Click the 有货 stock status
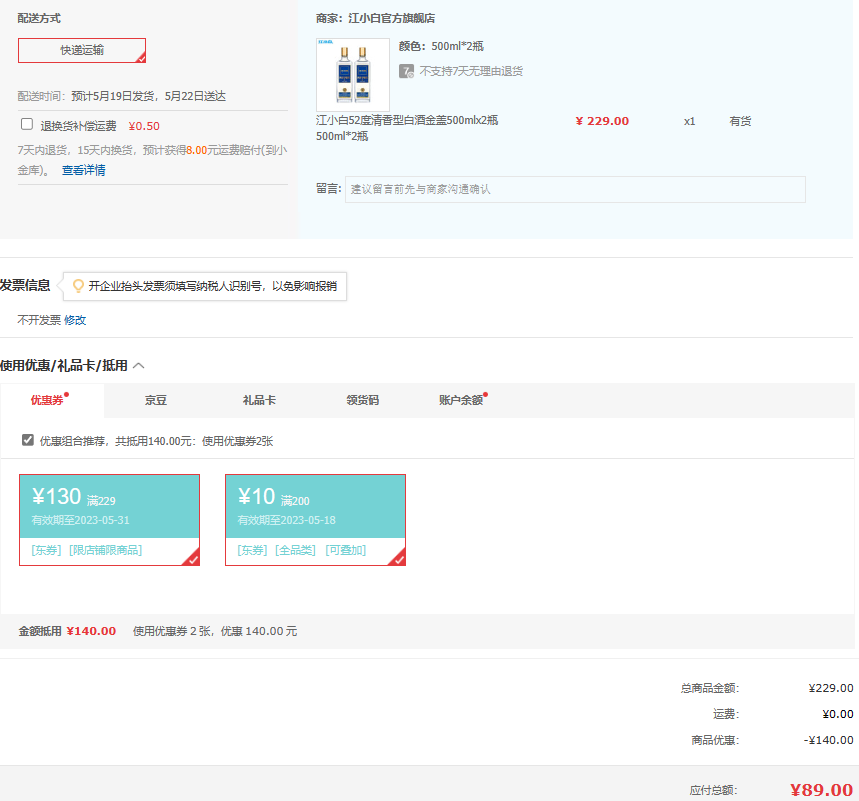859x801 pixels. point(740,121)
